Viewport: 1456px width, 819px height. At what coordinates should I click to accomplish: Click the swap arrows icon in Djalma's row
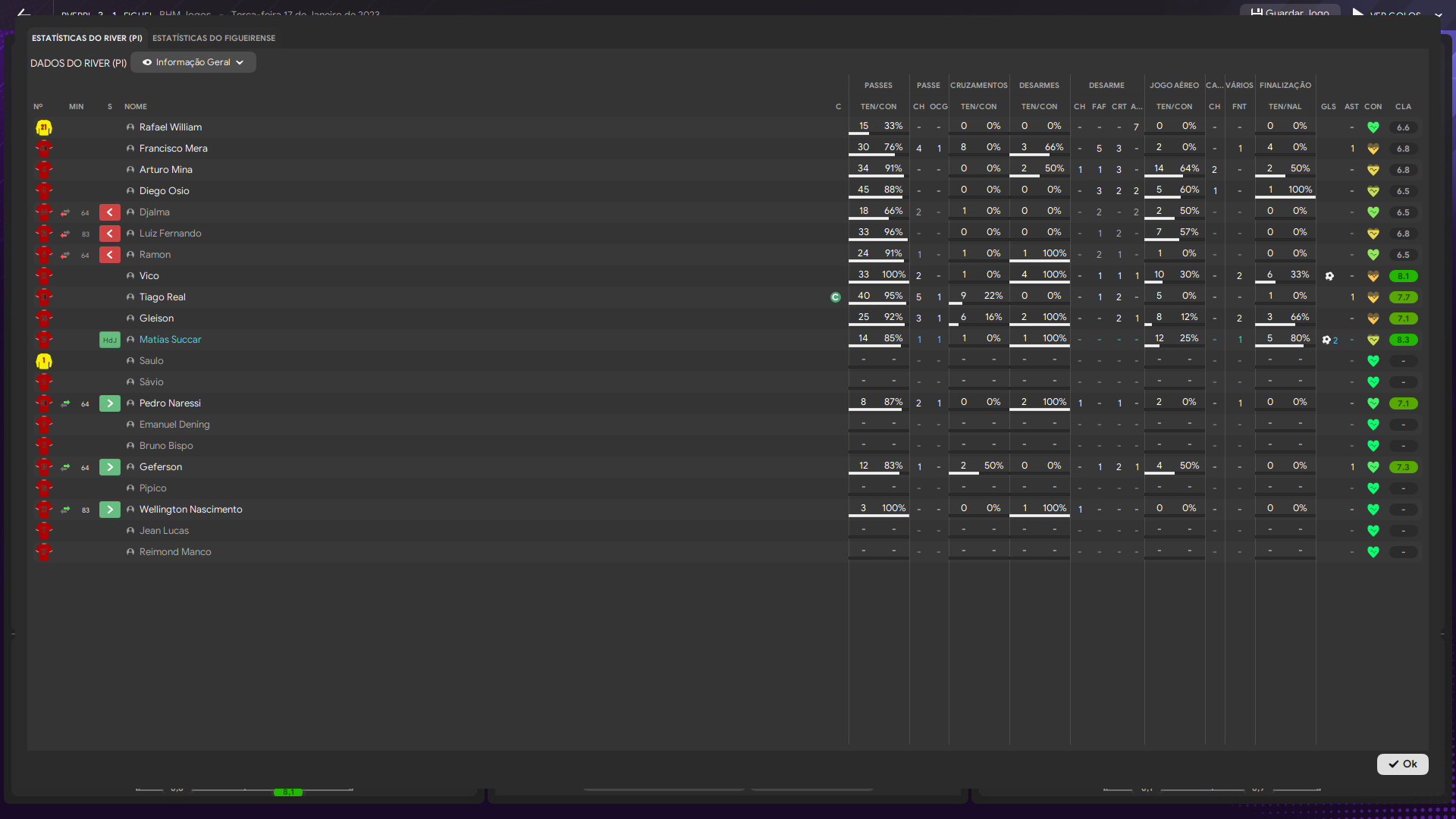[65, 212]
